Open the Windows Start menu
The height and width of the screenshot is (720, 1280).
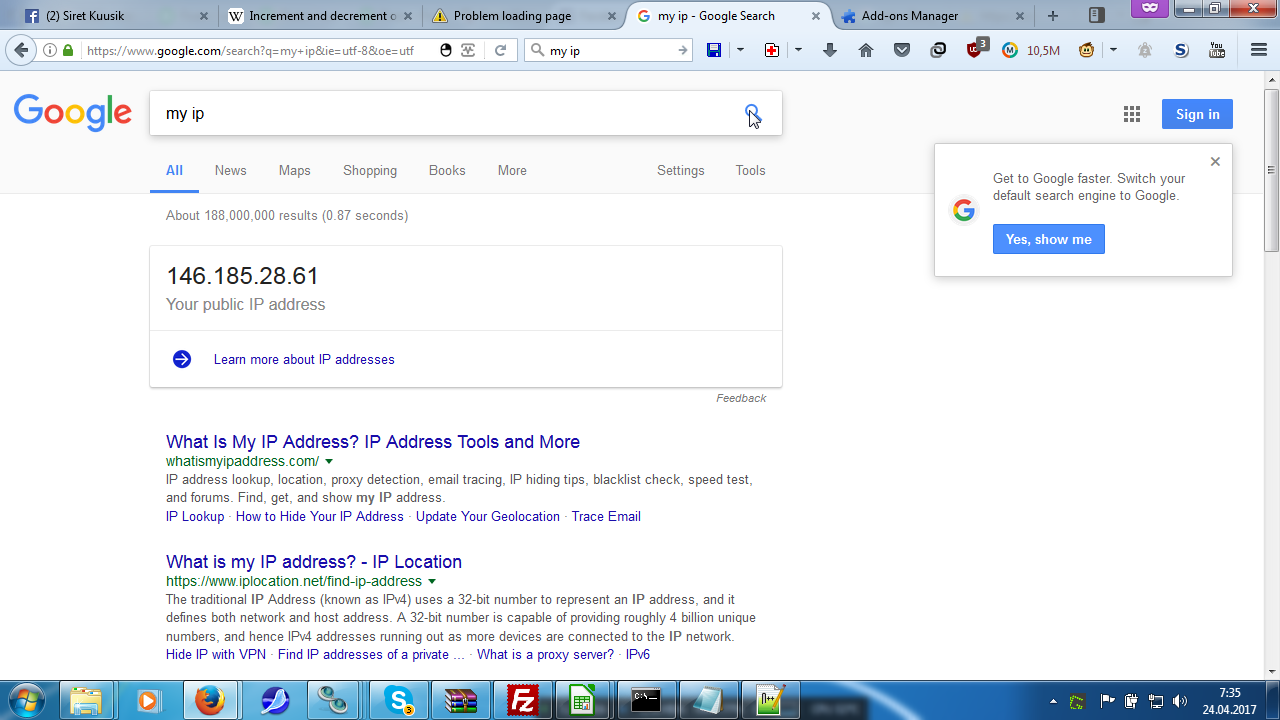pyautogui.click(x=27, y=700)
